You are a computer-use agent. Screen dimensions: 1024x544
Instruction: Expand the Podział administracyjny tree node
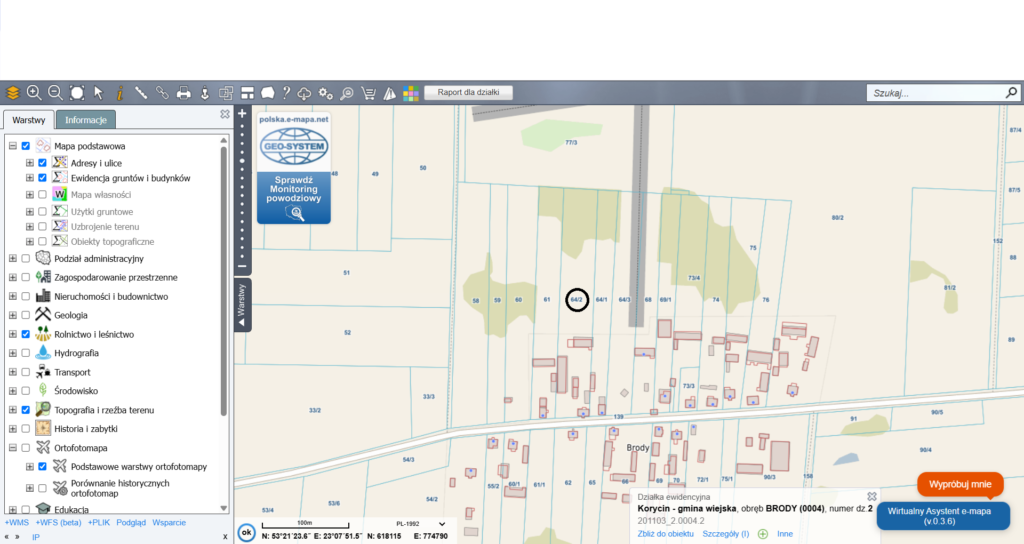point(13,259)
